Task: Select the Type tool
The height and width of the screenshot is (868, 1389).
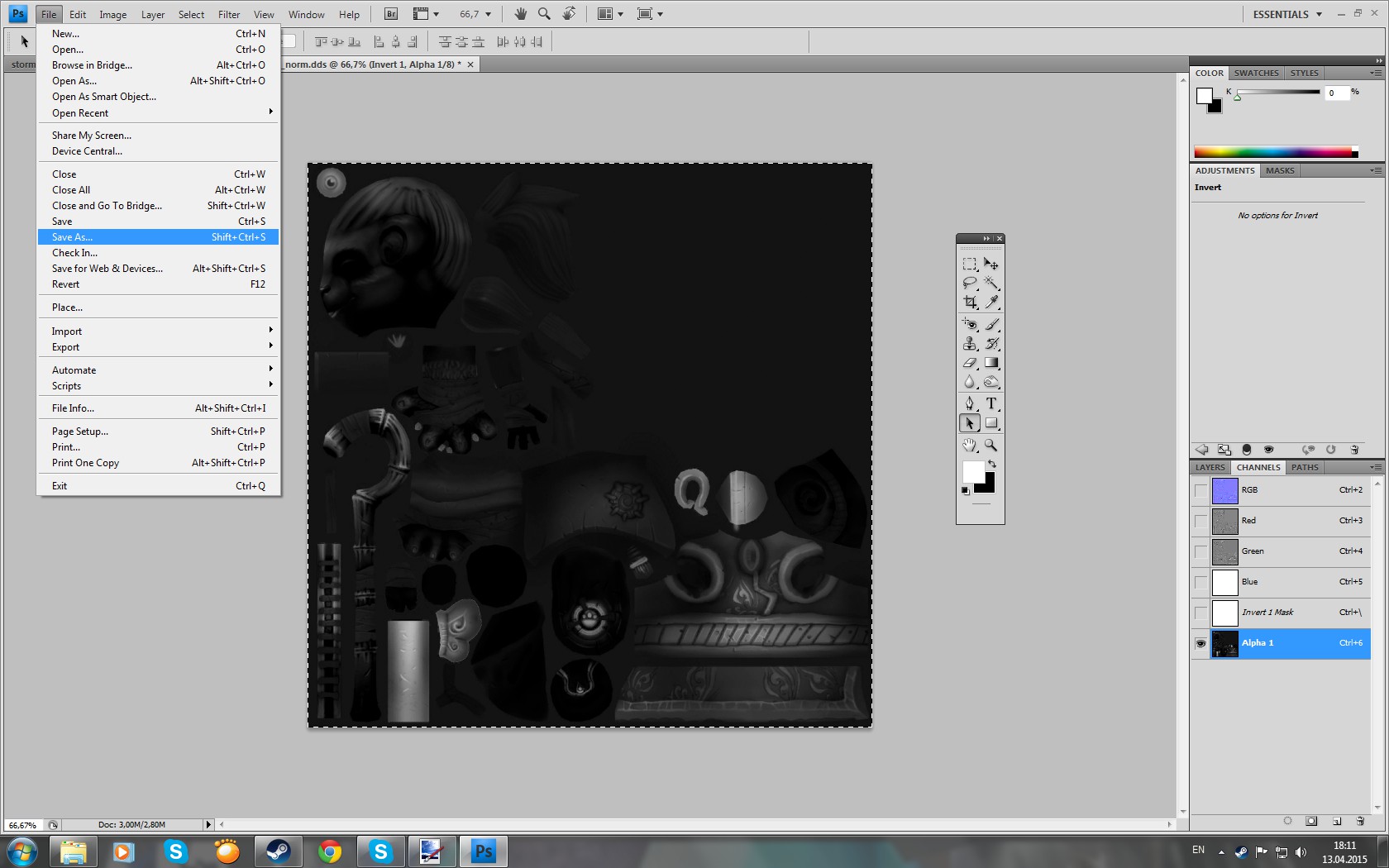Action: pyautogui.click(x=991, y=403)
